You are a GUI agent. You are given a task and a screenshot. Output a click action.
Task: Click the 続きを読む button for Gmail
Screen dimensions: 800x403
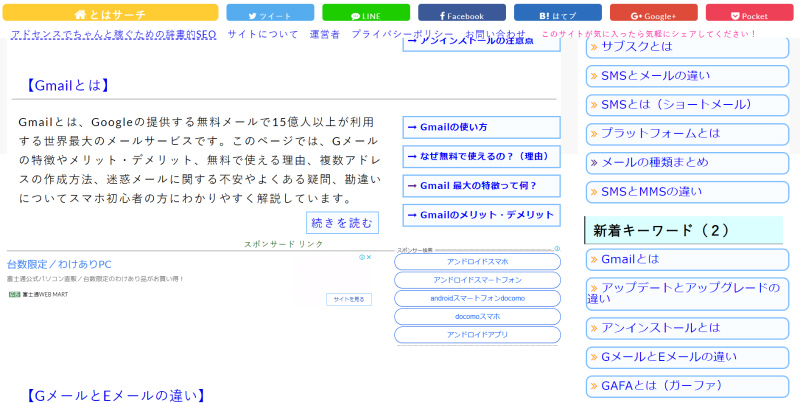point(343,222)
